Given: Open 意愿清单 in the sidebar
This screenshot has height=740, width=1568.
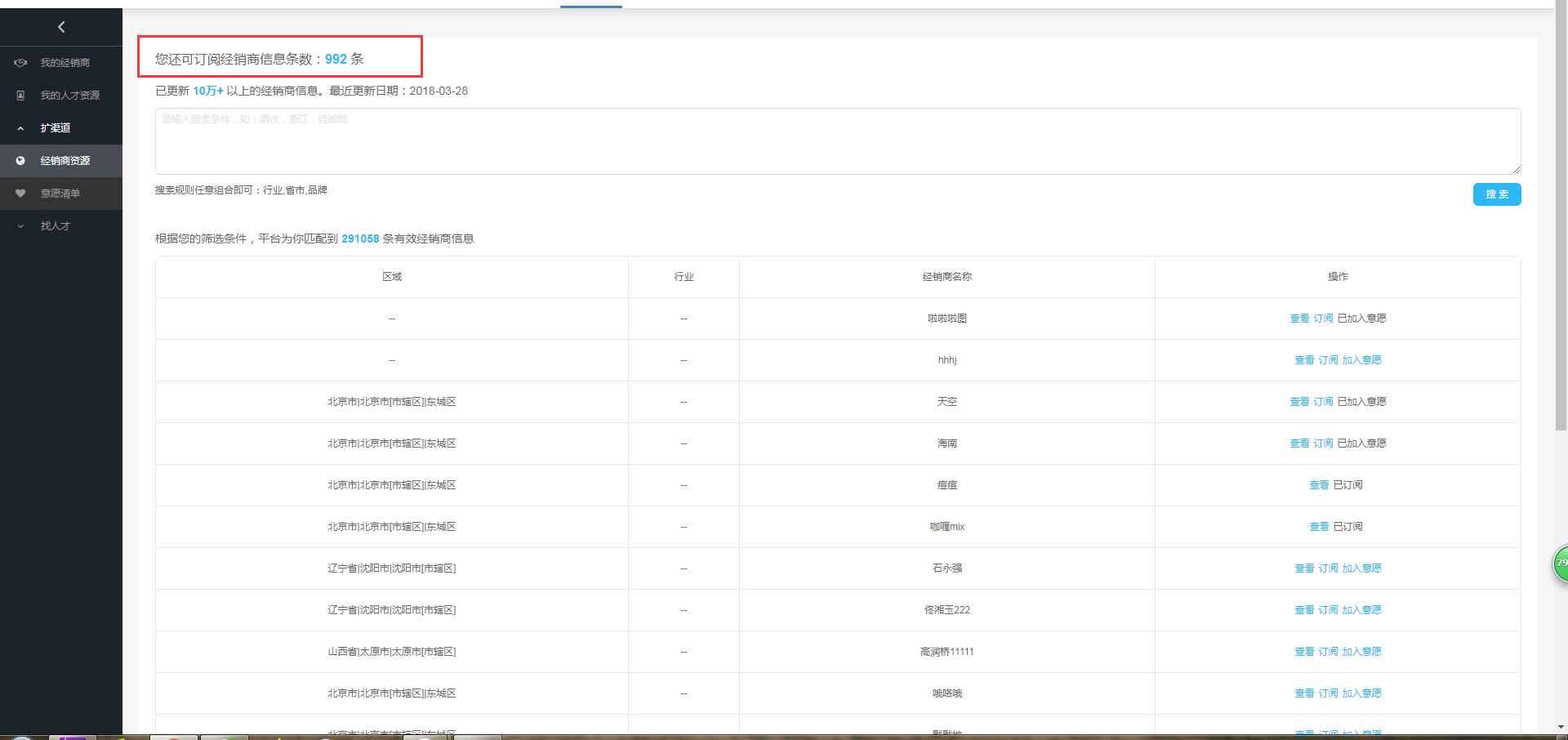Looking at the screenshot, I should 60,194.
